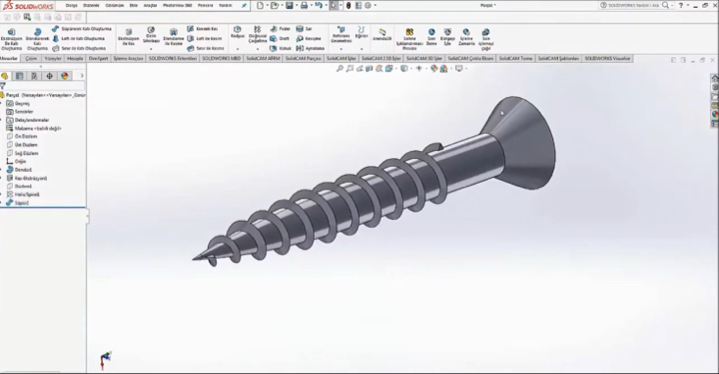This screenshot has height=374, width=719.
Task: Switch to the Çizim tab
Action: pos(31,59)
